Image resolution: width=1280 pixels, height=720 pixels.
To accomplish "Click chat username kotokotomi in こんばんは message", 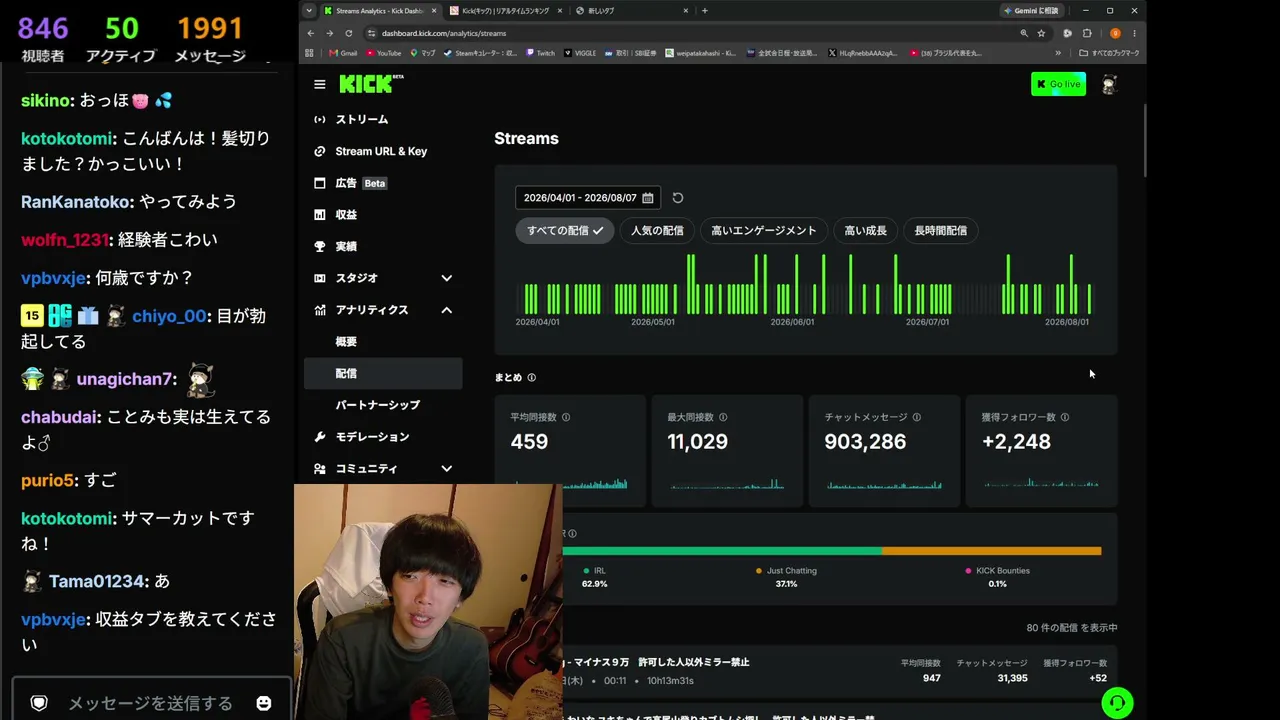I will 68,139.
